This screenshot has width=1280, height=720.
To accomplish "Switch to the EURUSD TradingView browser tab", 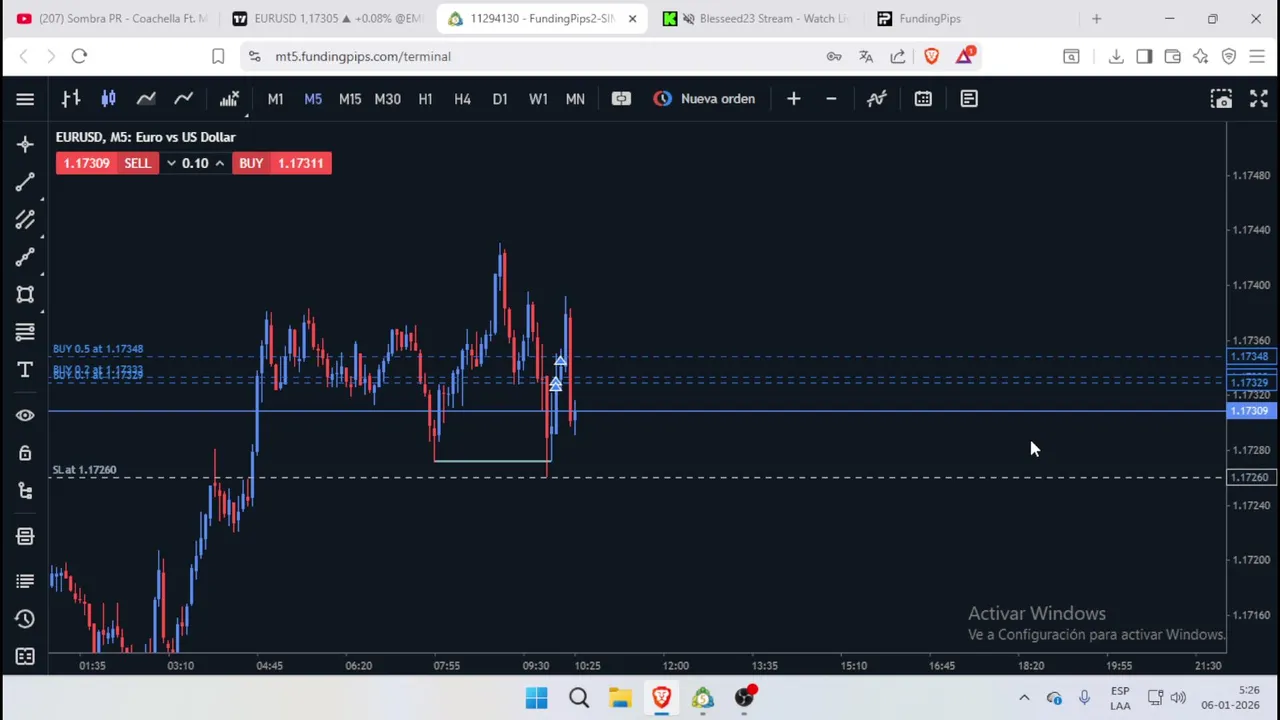I will [x=328, y=18].
